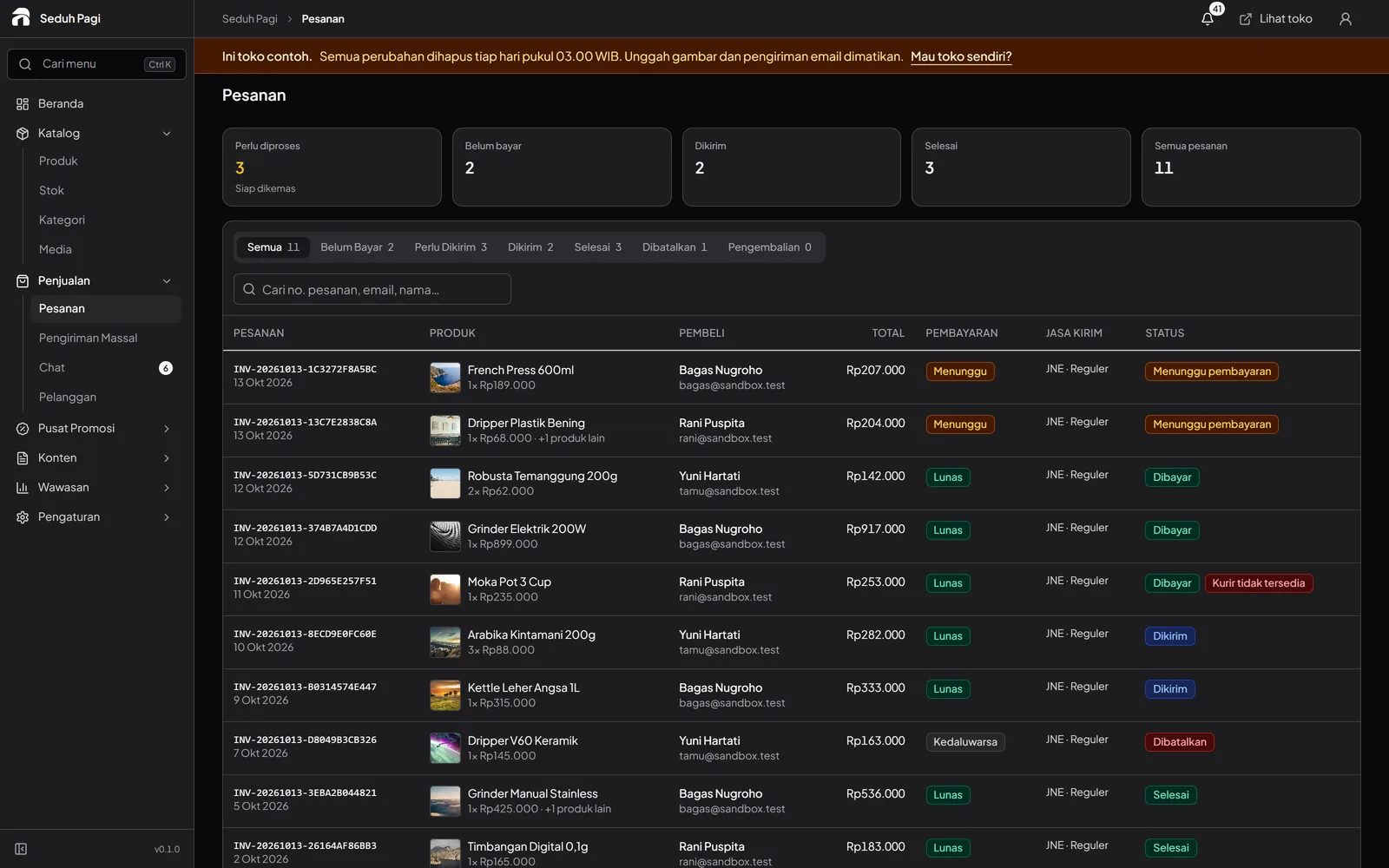
Task: Expand the Pengaturan chevron
Action: (x=167, y=517)
